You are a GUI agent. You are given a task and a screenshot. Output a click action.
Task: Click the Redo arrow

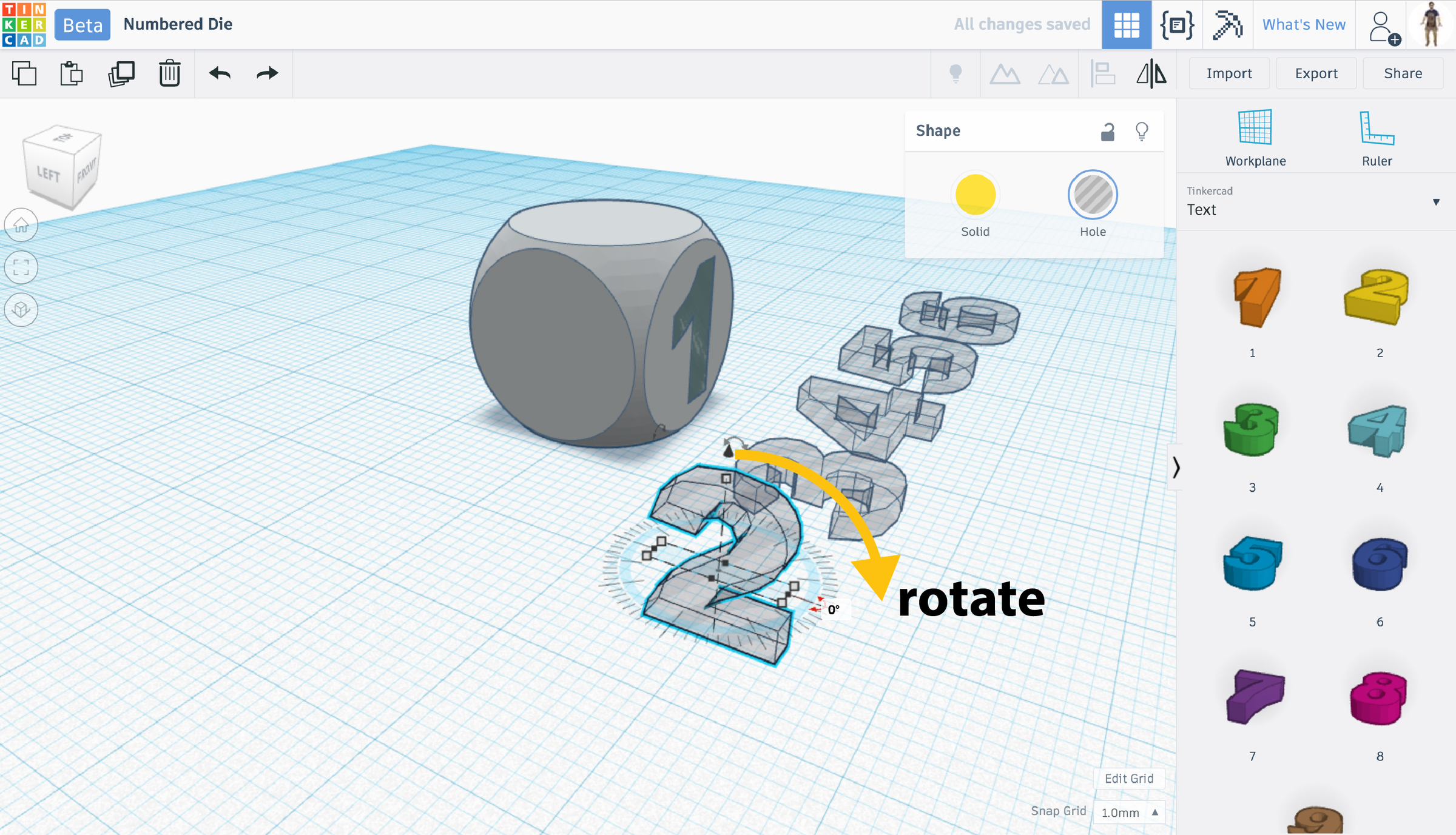(267, 73)
